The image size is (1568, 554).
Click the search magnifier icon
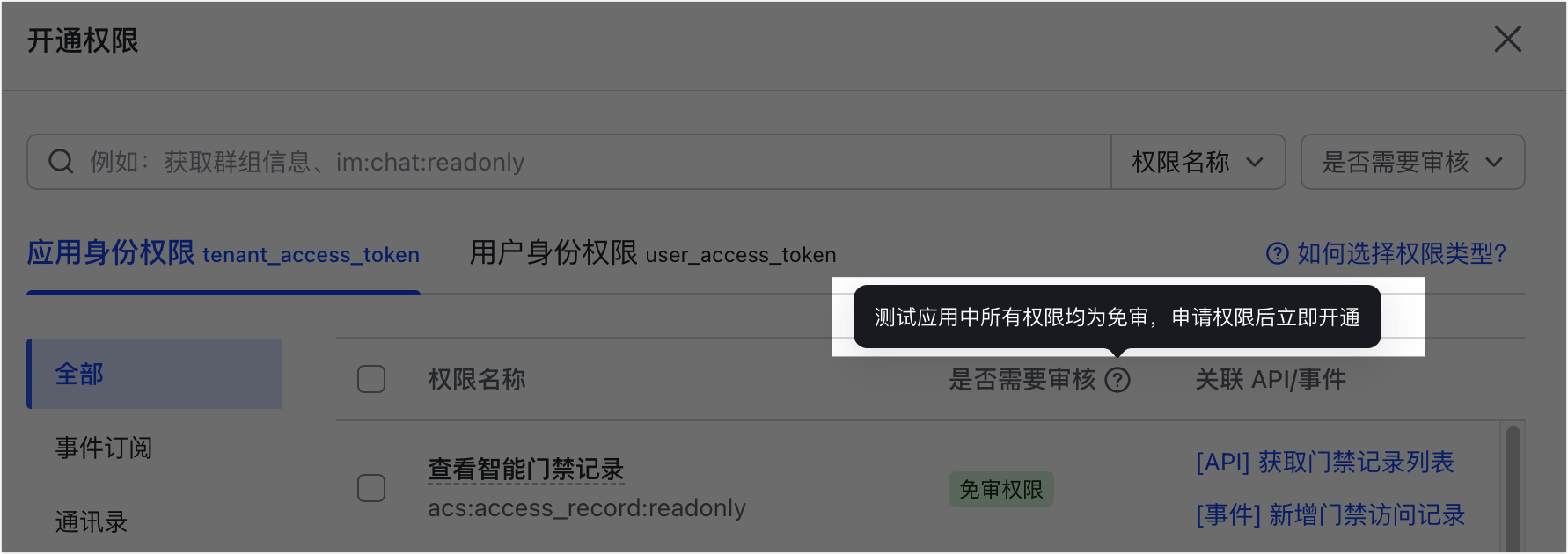click(61, 162)
